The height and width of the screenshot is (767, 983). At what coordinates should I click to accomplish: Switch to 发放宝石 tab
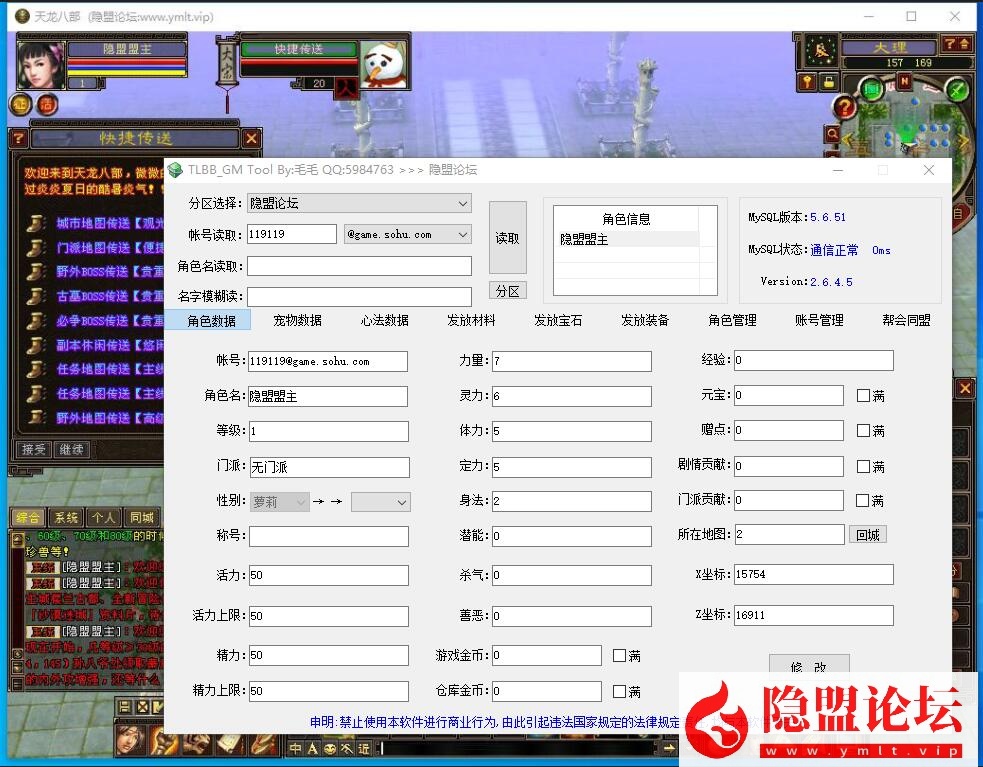557,320
